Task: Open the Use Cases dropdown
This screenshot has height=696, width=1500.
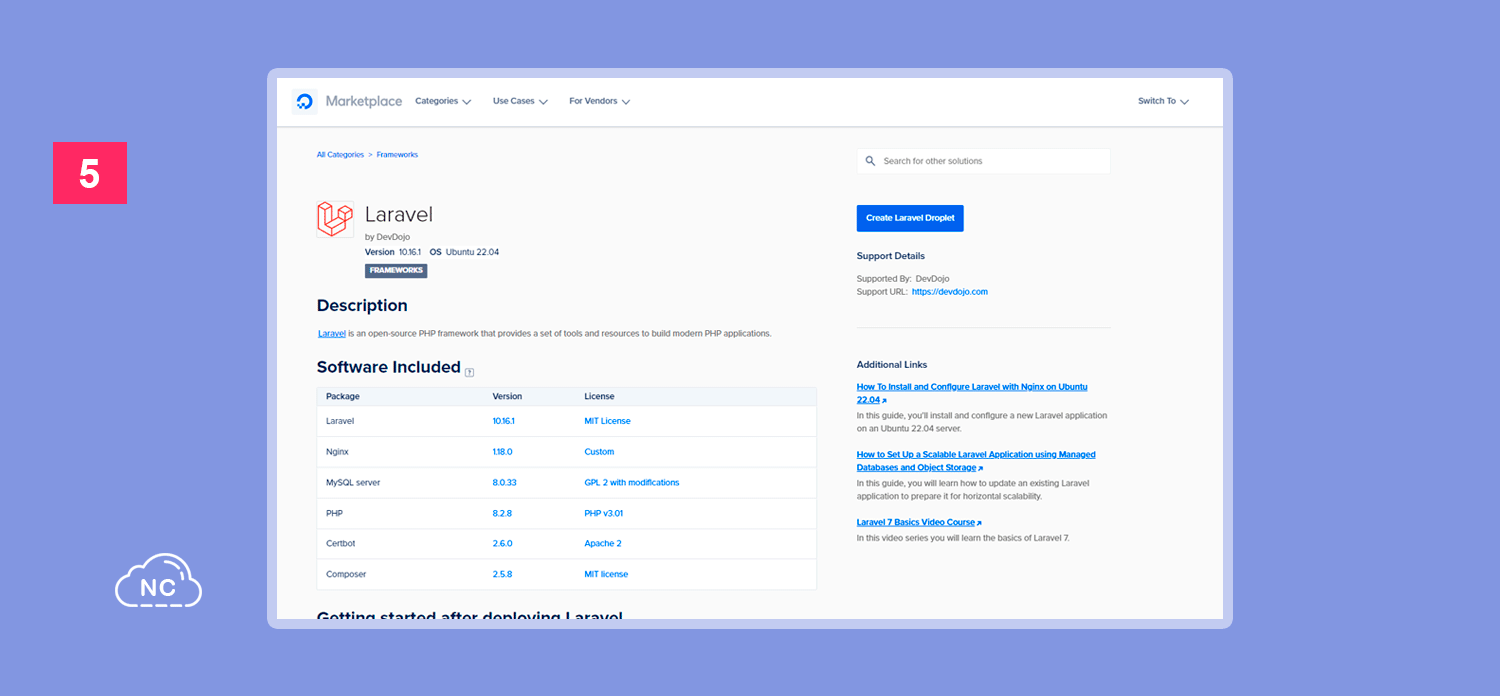Action: [x=520, y=101]
